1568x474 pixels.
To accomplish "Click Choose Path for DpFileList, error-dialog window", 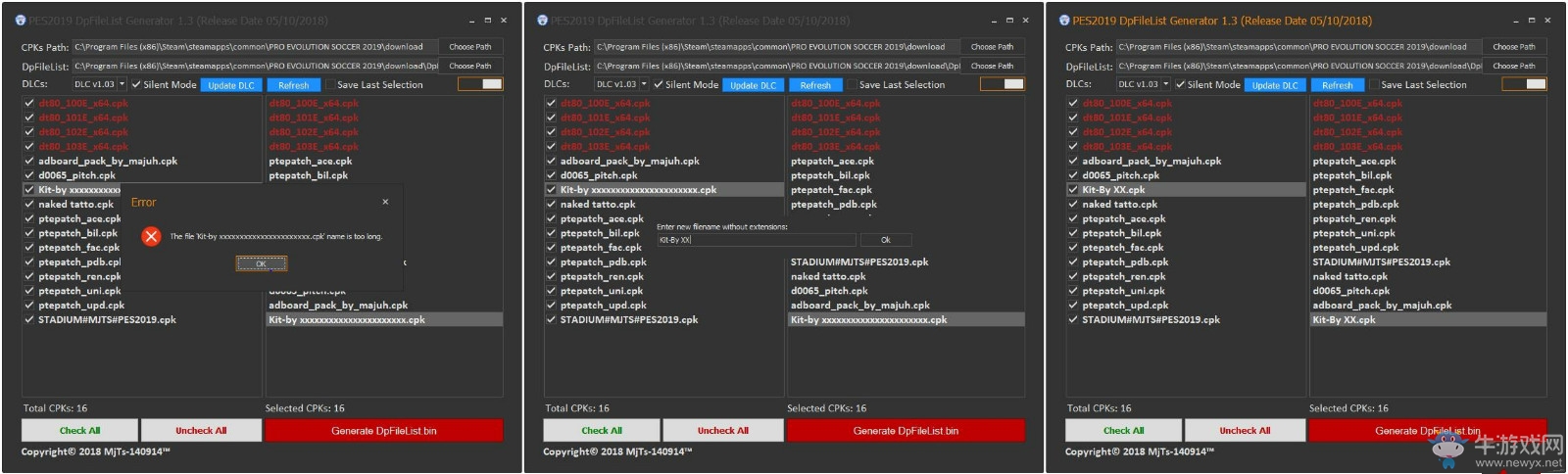I will tap(470, 66).
